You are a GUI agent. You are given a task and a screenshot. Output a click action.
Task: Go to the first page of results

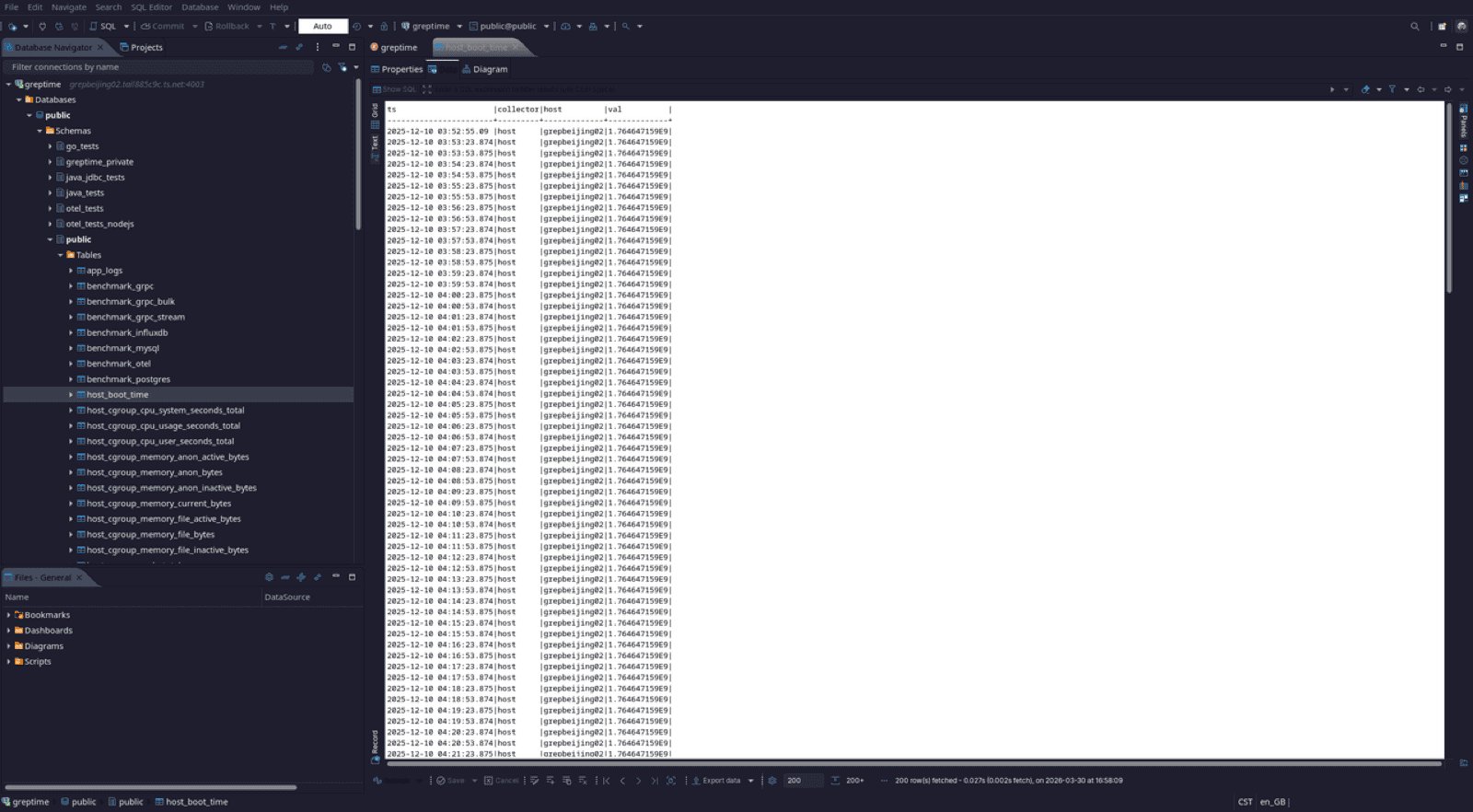pos(606,780)
